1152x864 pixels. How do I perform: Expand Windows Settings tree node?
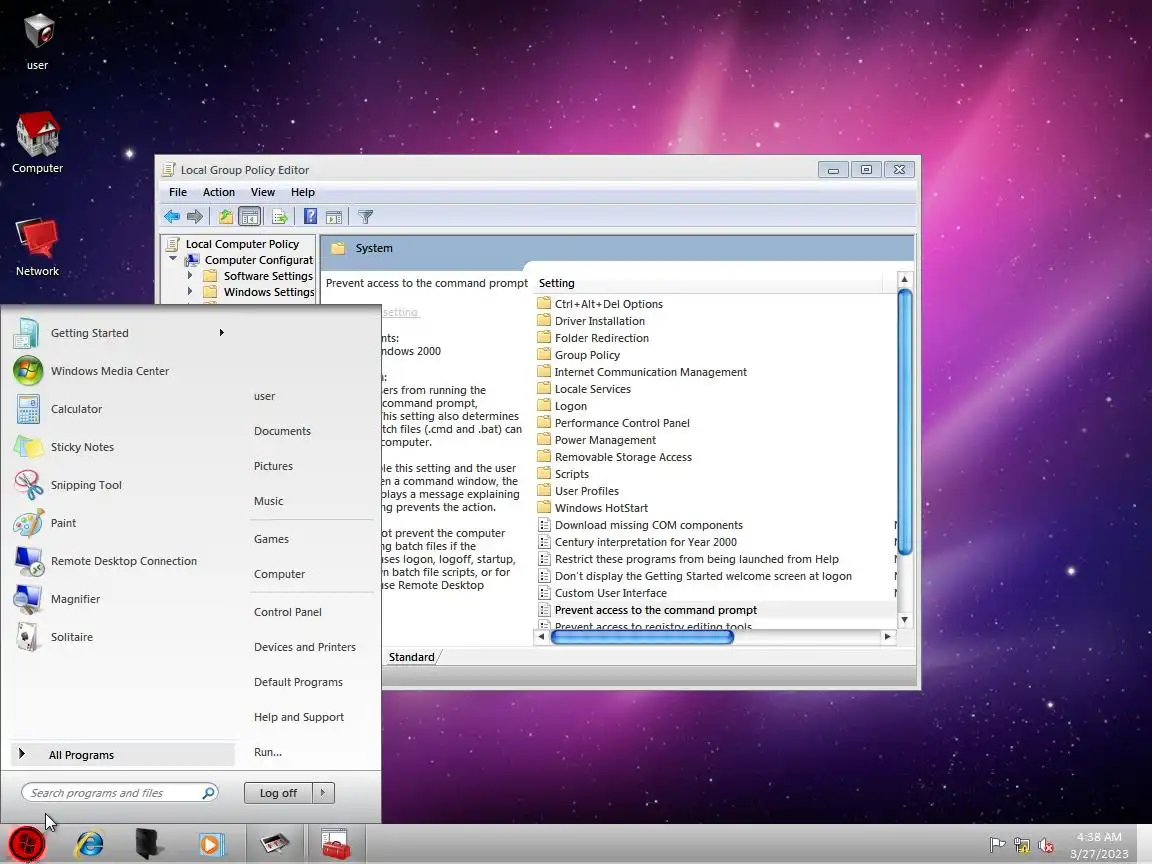(x=190, y=292)
